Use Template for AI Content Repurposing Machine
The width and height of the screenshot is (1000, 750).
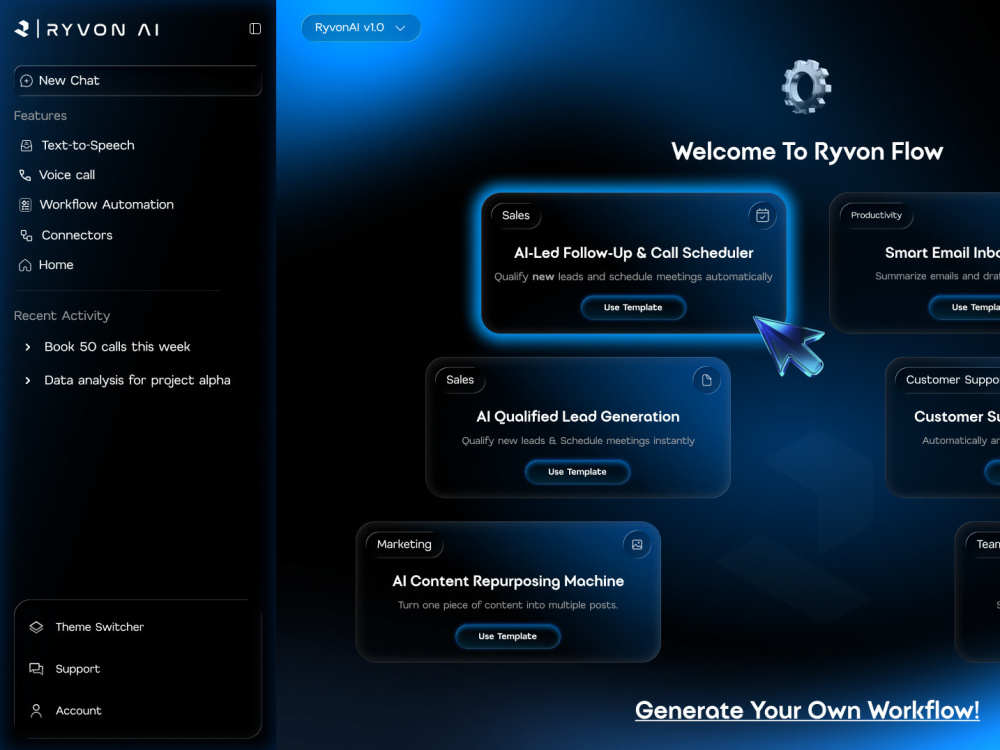pyautogui.click(x=508, y=636)
